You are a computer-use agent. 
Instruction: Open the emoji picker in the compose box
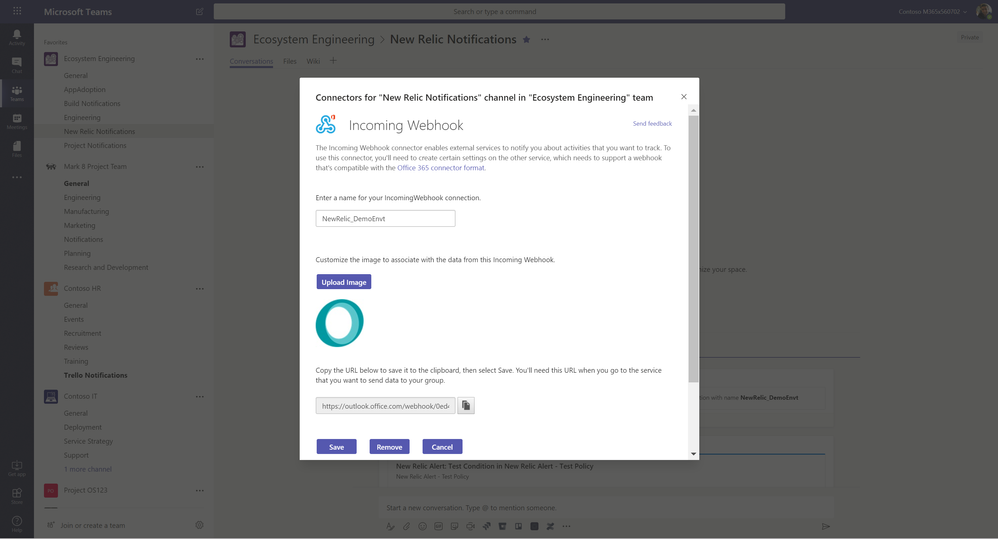click(422, 526)
